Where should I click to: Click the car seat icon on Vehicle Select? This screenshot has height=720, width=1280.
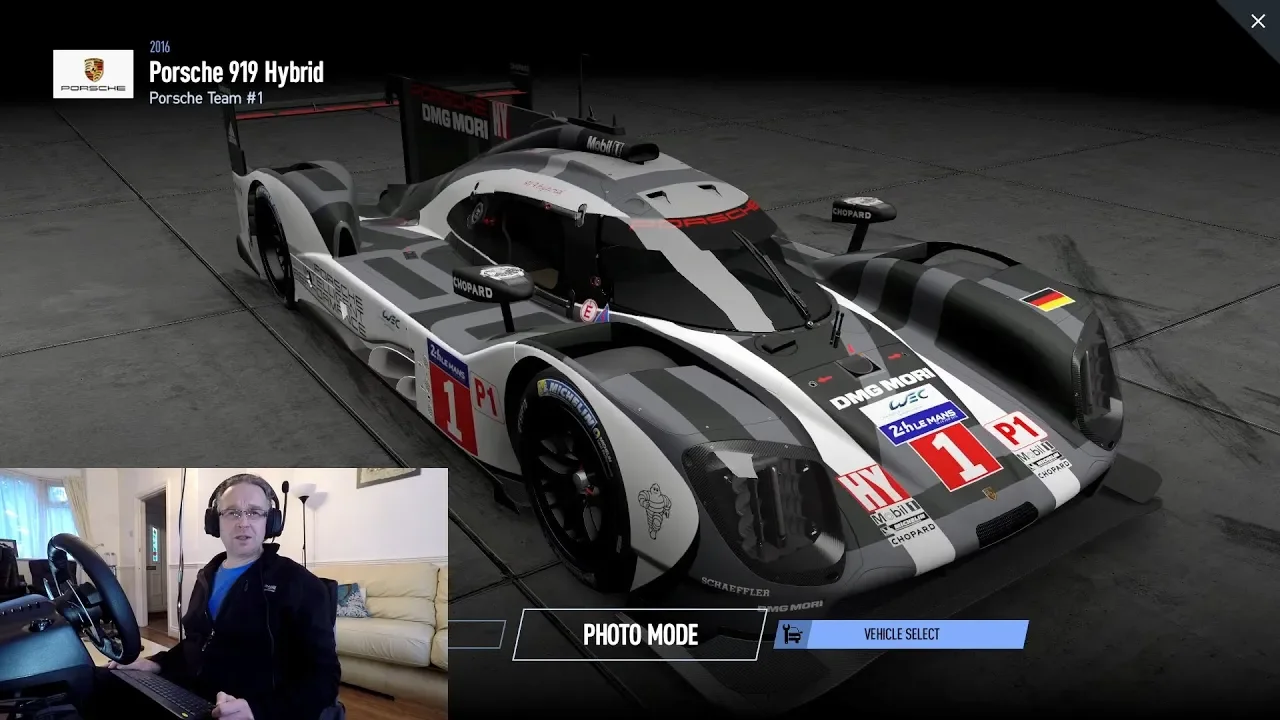[792, 634]
